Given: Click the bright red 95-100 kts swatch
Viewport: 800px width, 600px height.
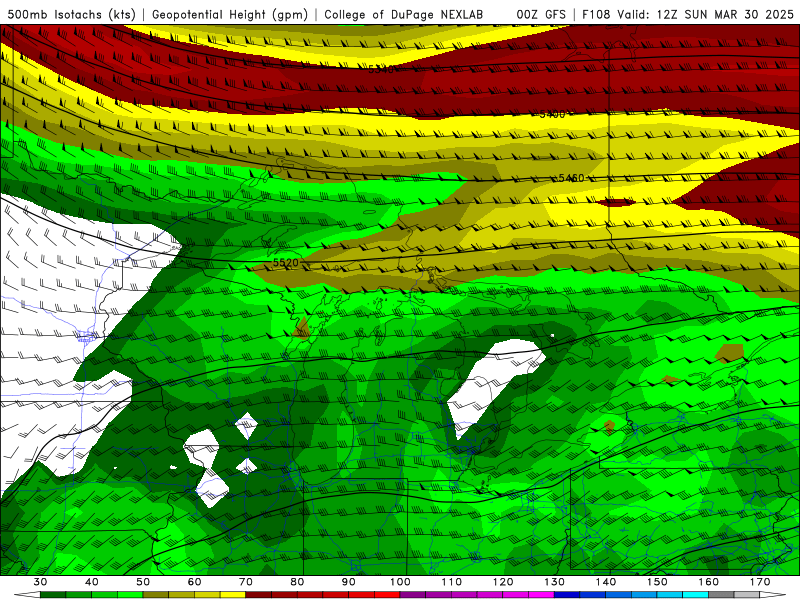Looking at the screenshot, I should tap(387, 595).
